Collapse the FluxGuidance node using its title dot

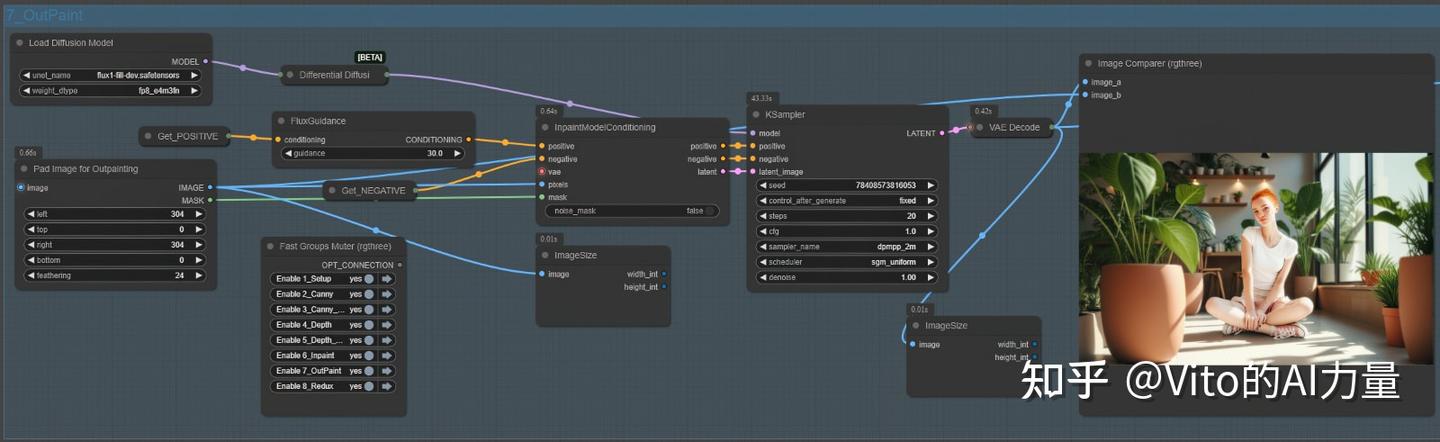(x=282, y=121)
